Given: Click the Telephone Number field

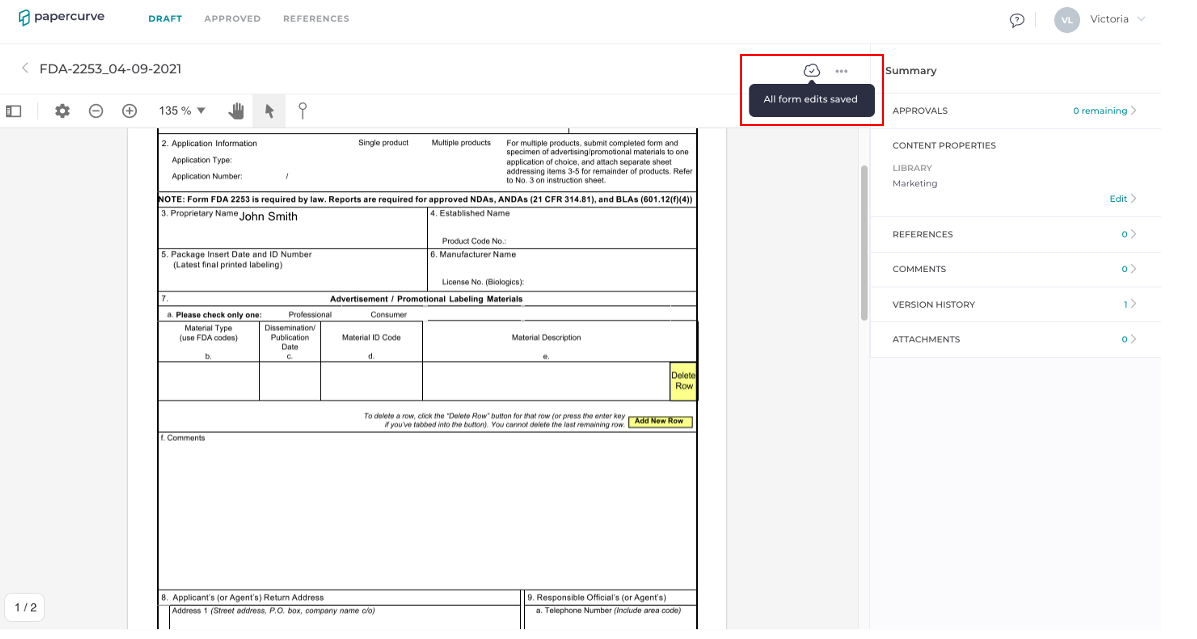Looking at the screenshot, I should coord(611,618).
